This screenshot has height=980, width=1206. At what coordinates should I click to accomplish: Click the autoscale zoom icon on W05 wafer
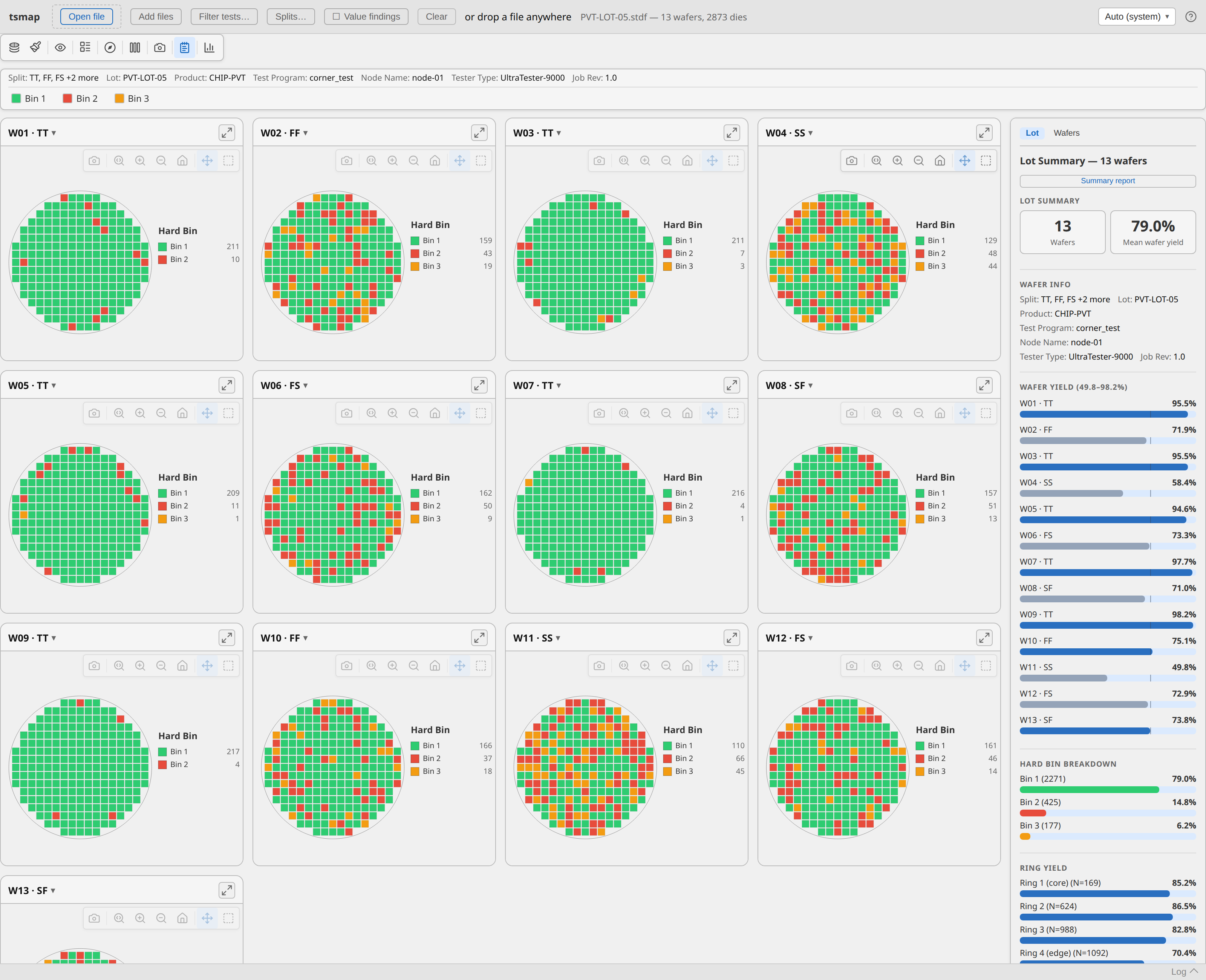[119, 413]
